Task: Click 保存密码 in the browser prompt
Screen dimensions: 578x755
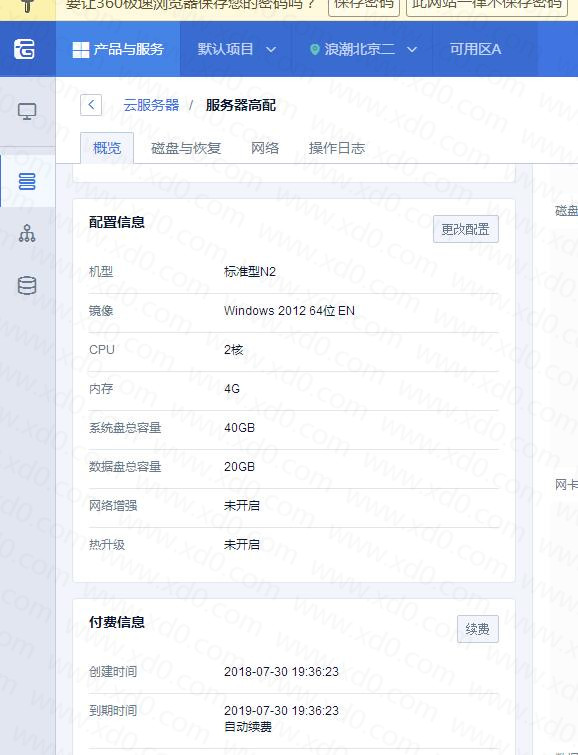Action: (x=364, y=6)
